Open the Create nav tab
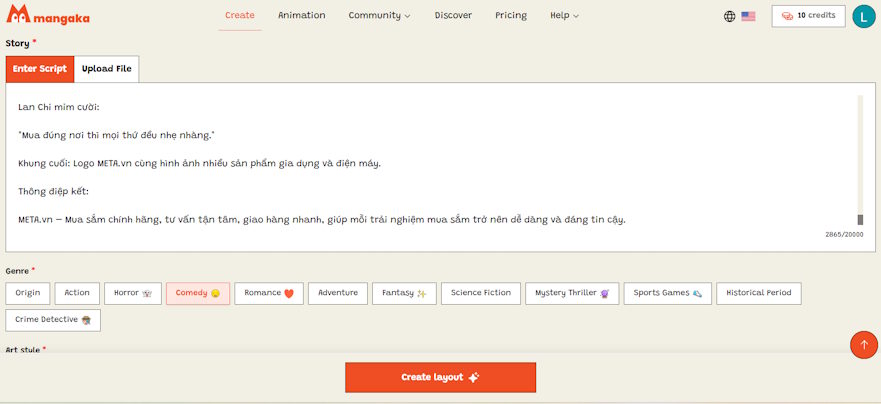 240,16
